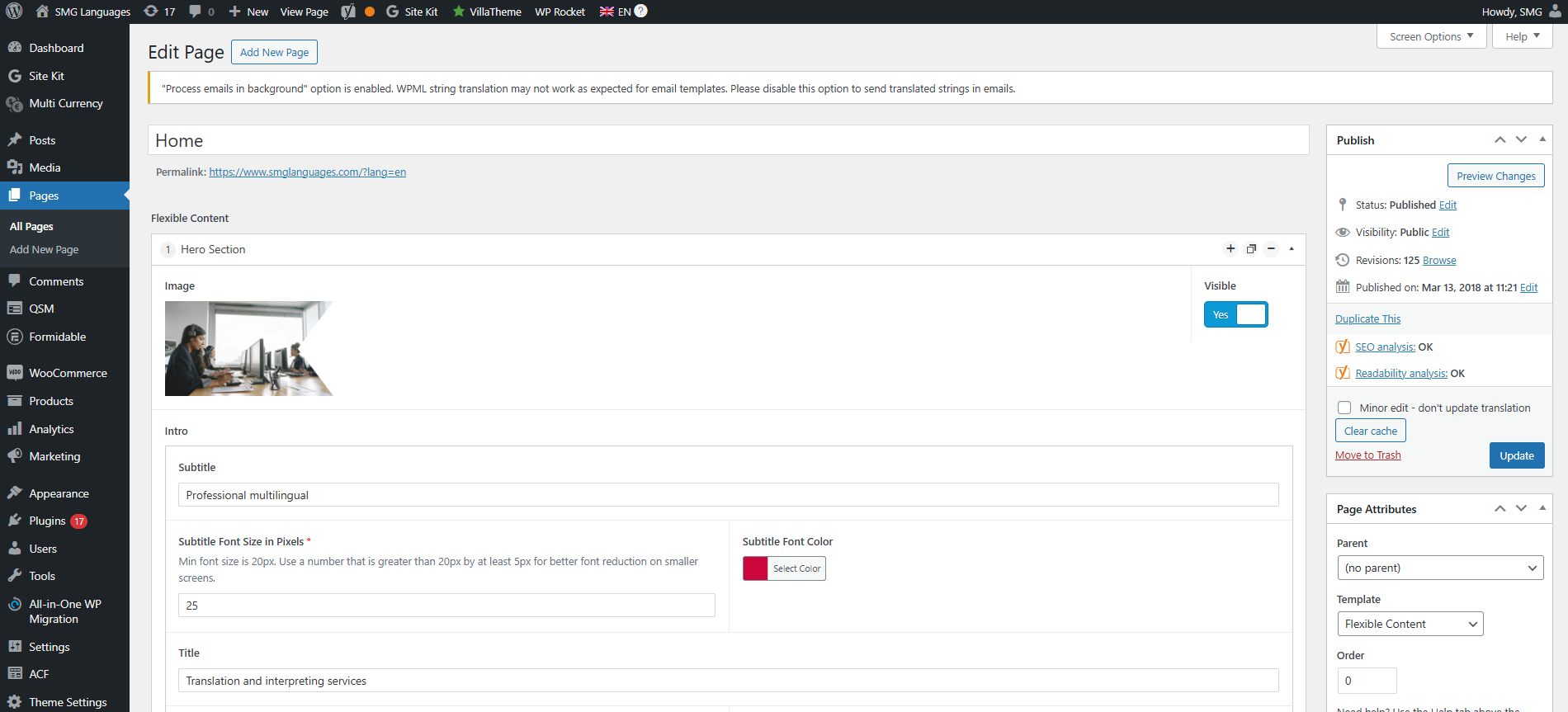Move Publish box down with chevron
The image size is (1568, 712).
click(x=1521, y=140)
